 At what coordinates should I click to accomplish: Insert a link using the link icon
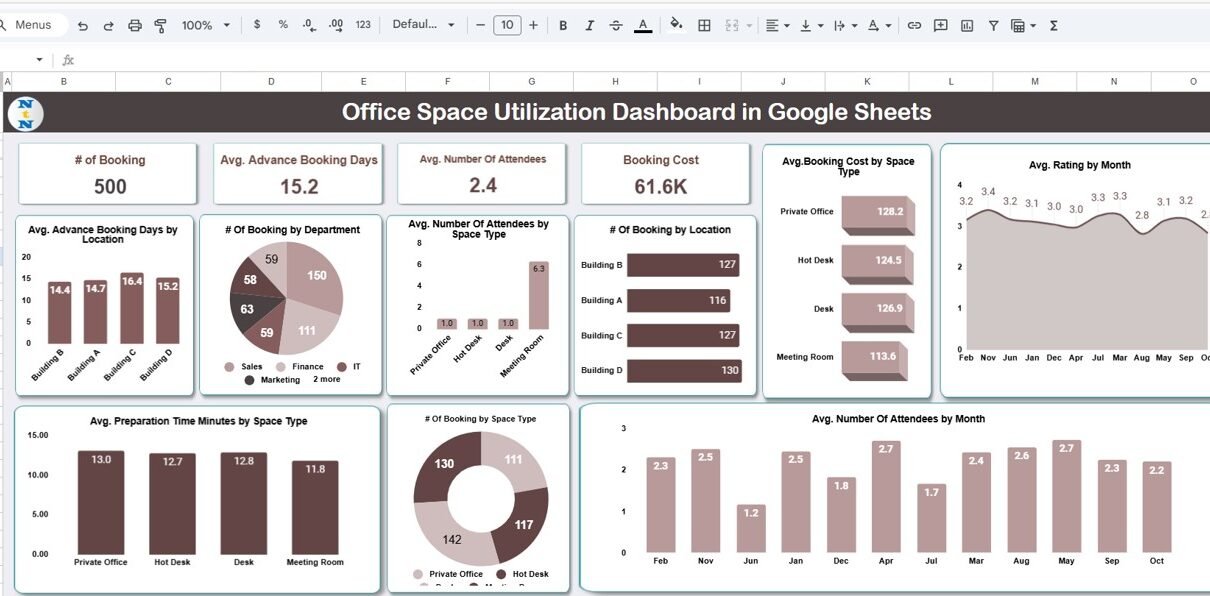[x=914, y=25]
